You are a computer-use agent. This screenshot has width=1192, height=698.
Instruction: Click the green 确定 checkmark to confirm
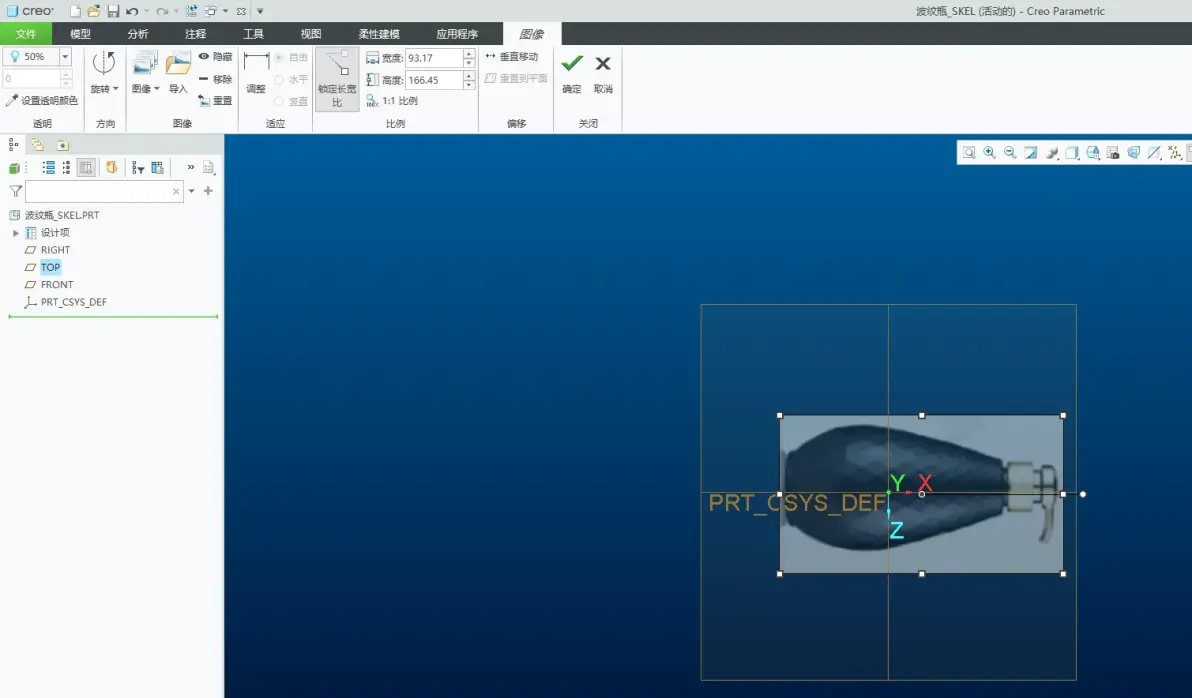[x=572, y=65]
